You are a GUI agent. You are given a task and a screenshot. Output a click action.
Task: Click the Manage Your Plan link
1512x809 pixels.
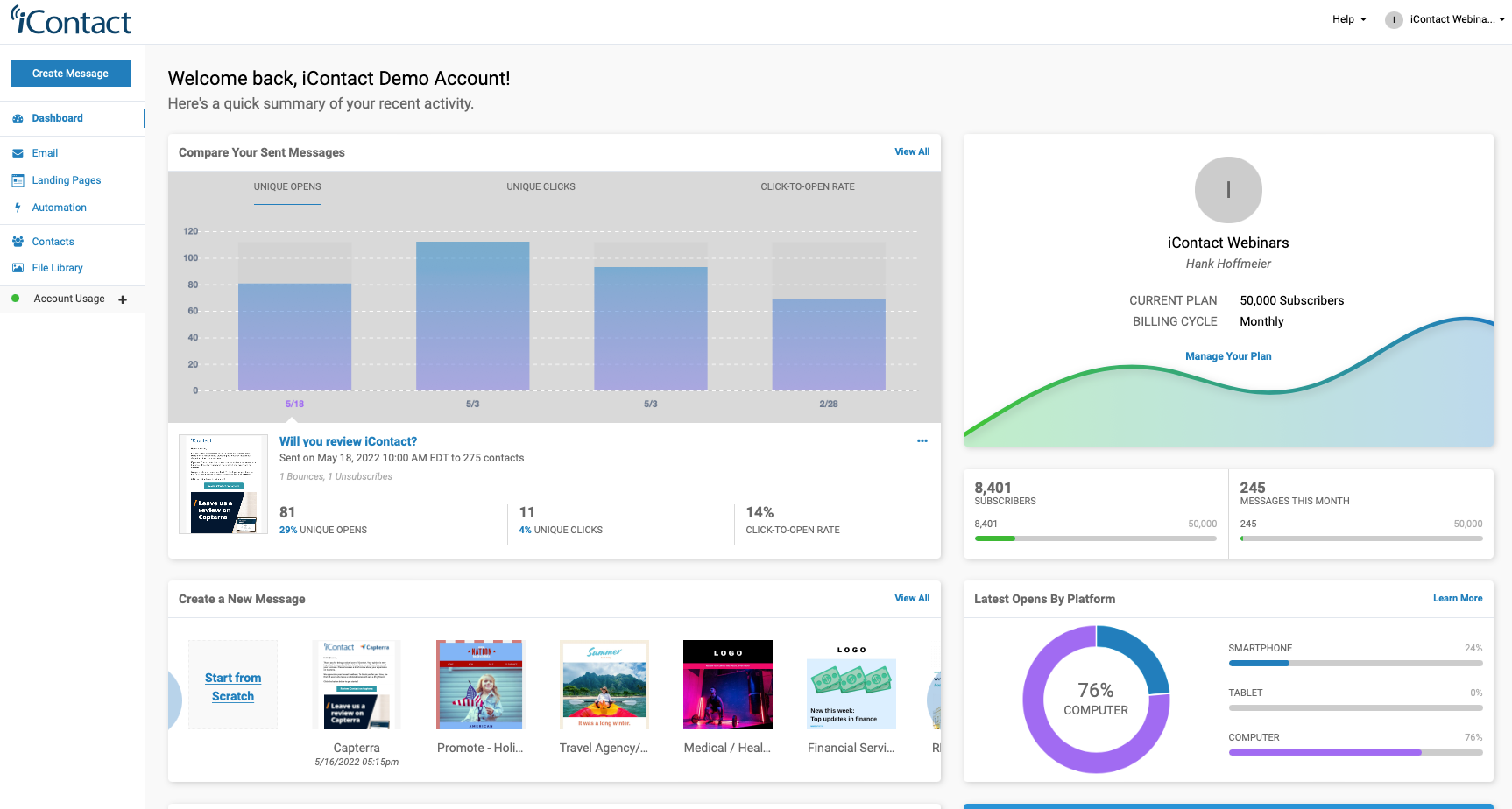[1228, 356]
